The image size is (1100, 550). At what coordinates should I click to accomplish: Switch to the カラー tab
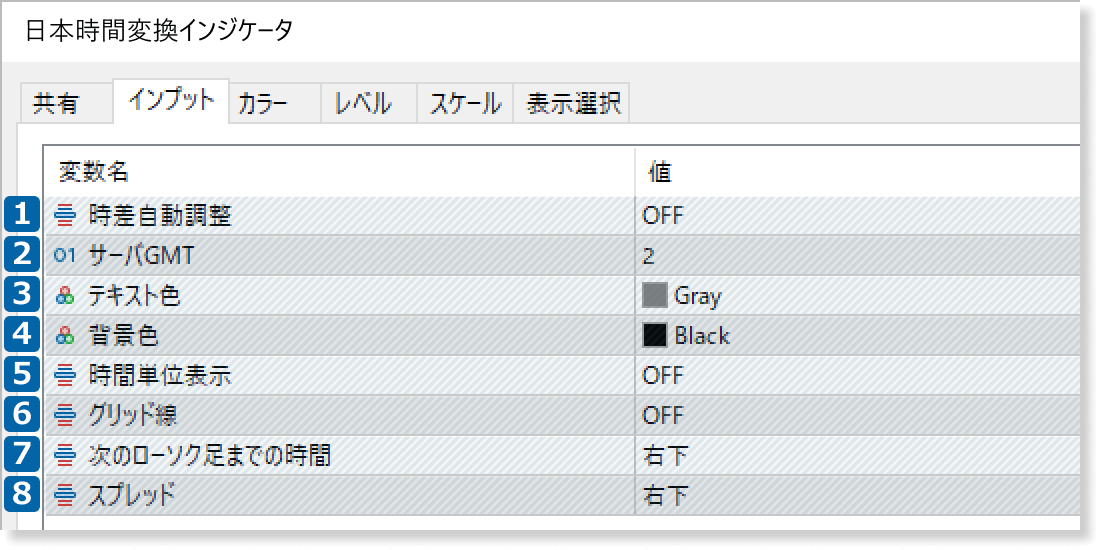(x=264, y=104)
